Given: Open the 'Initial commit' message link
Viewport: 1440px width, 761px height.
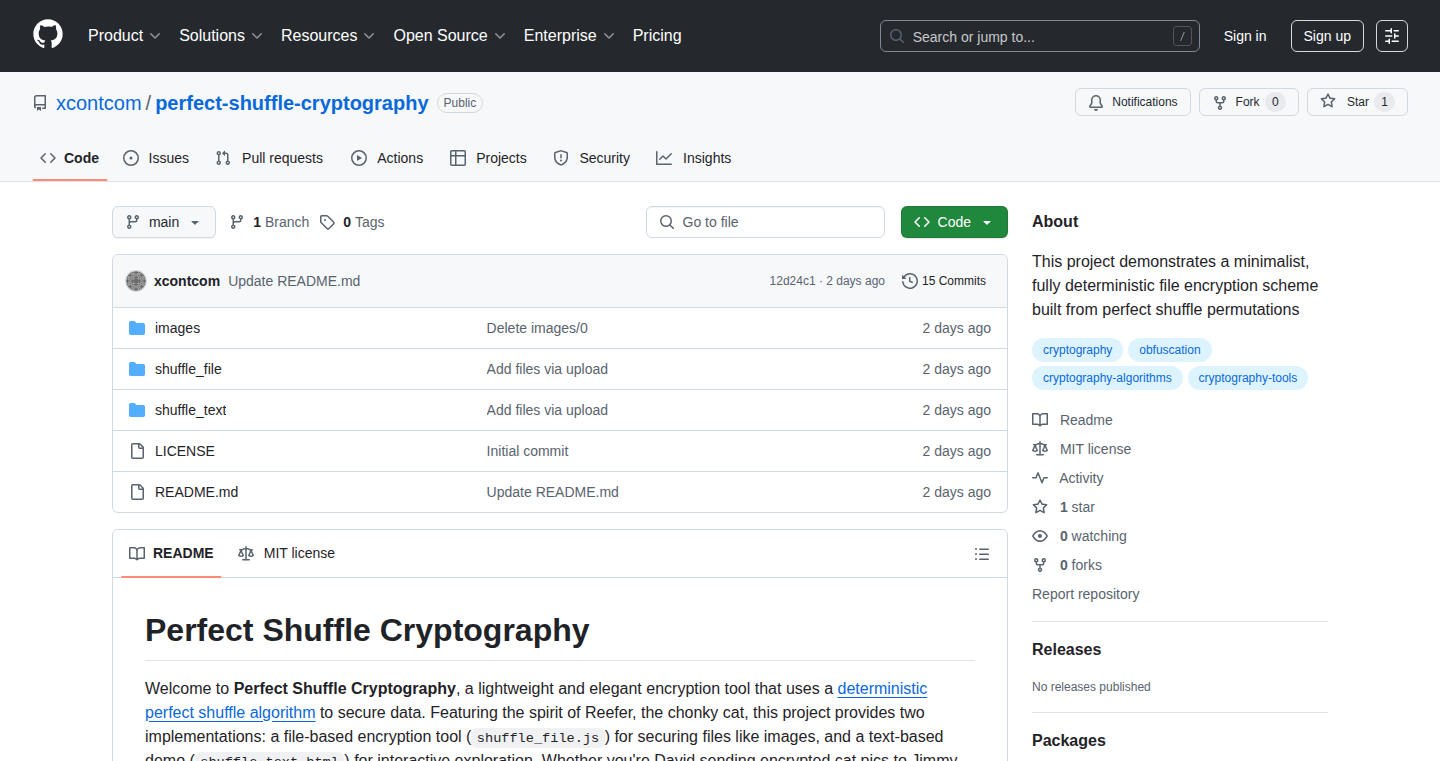Looking at the screenshot, I should 527,451.
